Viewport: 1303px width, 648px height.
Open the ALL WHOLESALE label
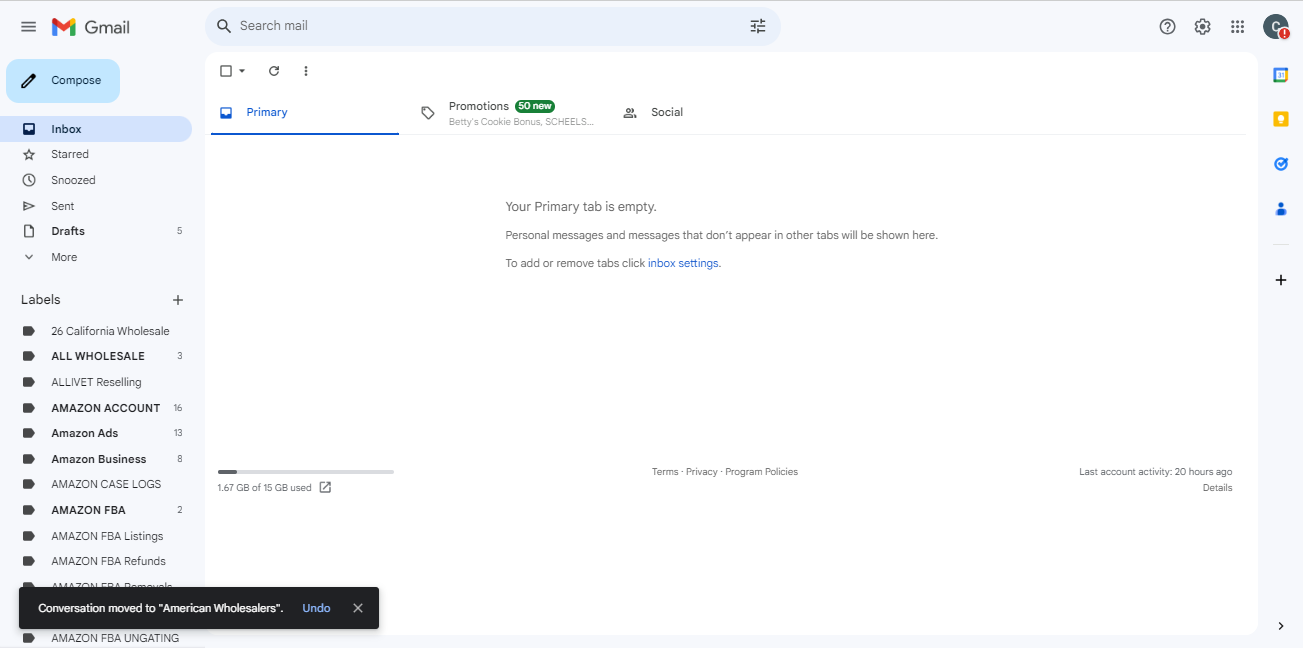pyautogui.click(x=96, y=356)
